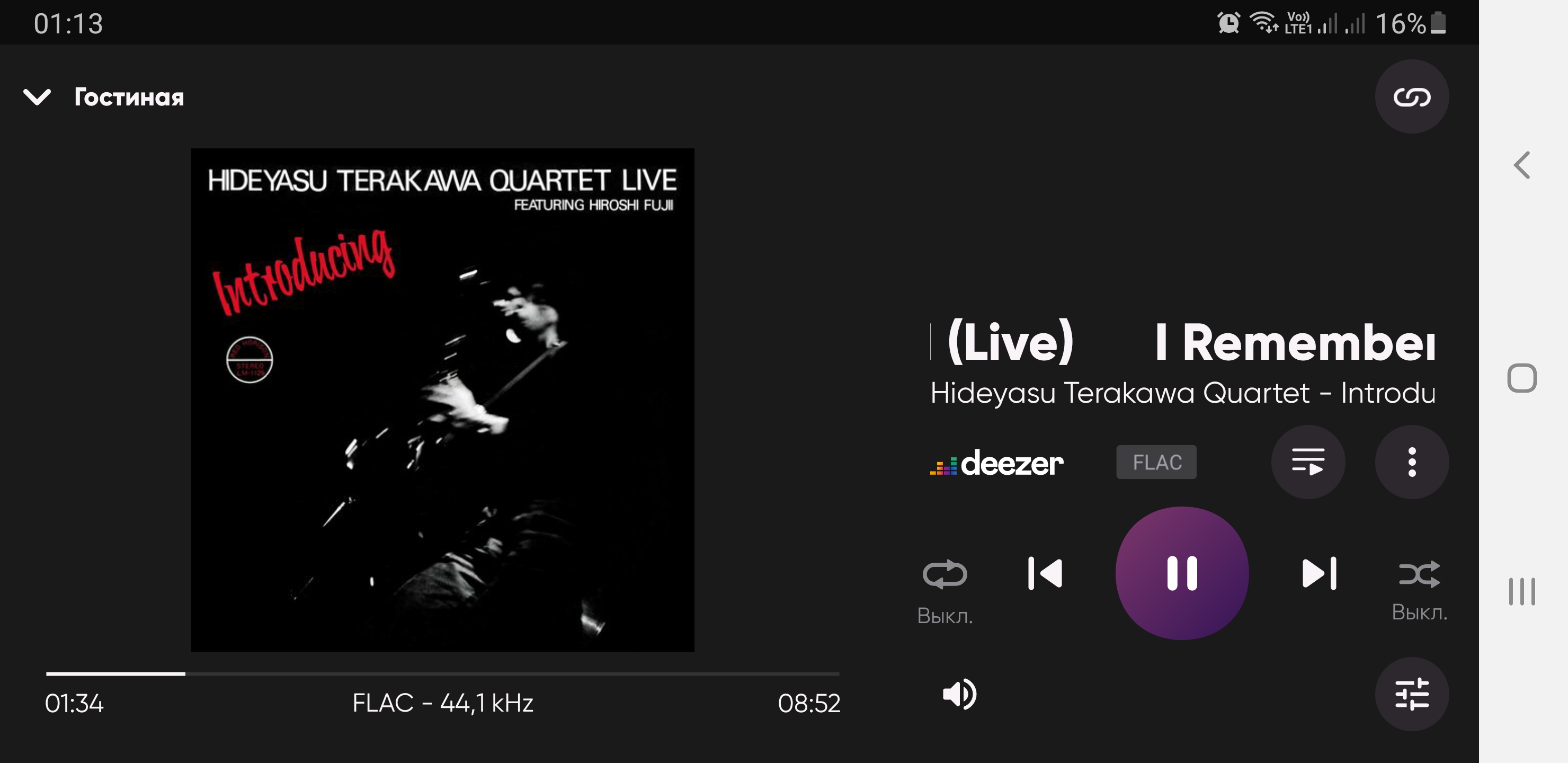Open the three-dot more options menu
The height and width of the screenshot is (763, 1568).
pyautogui.click(x=1412, y=462)
